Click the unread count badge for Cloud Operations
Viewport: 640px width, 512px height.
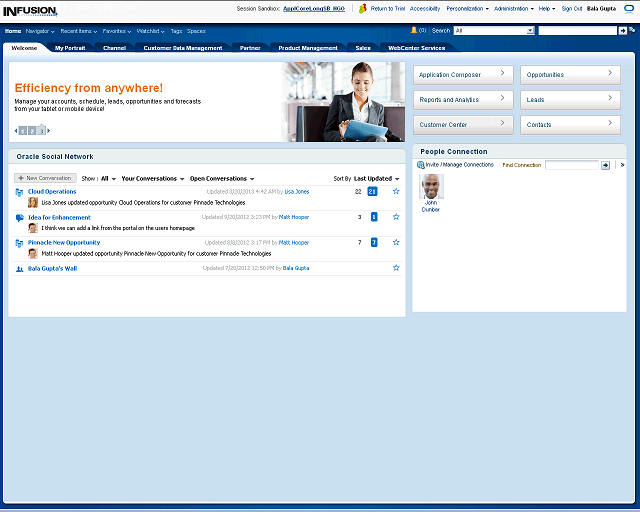click(x=373, y=191)
